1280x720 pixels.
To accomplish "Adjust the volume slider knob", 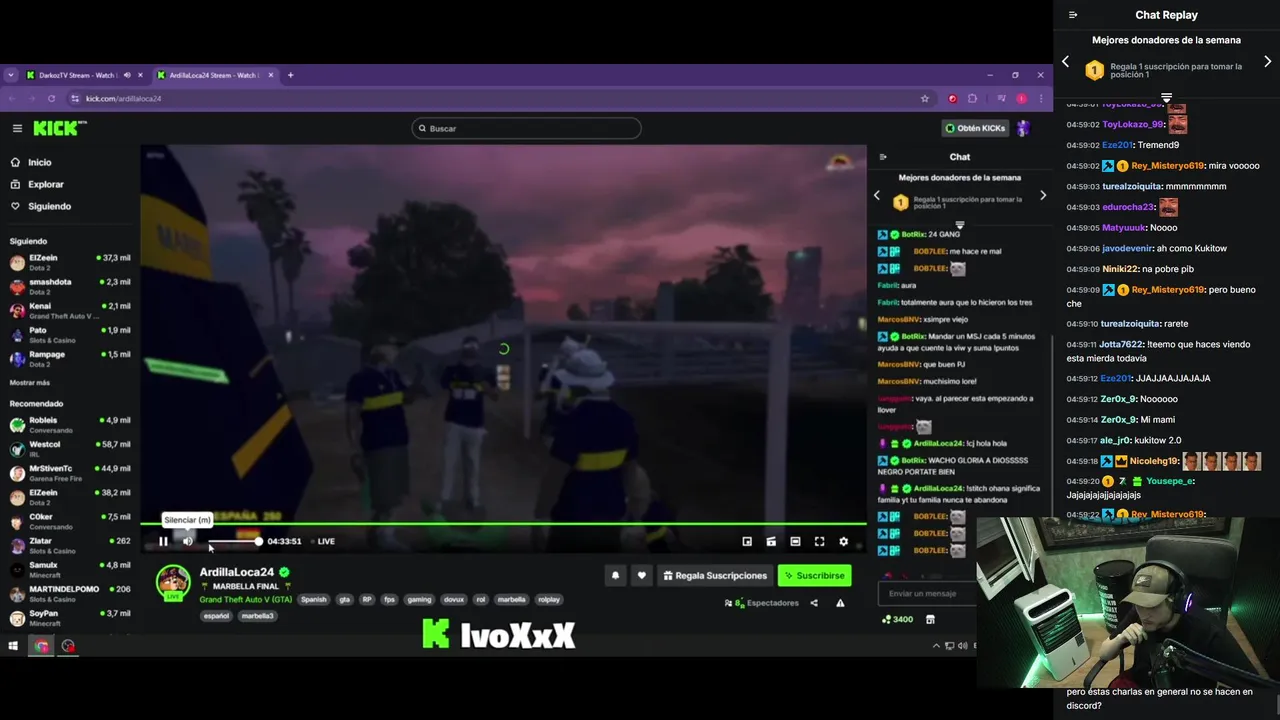I will [x=258, y=541].
